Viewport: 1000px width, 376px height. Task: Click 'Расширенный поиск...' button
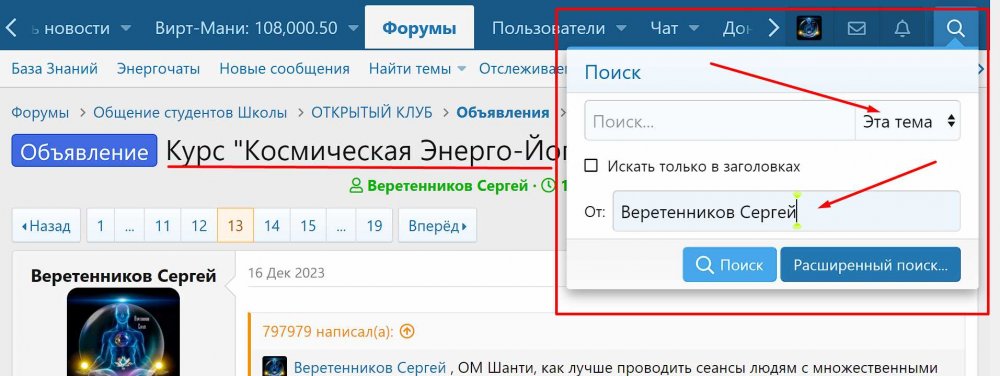point(871,264)
